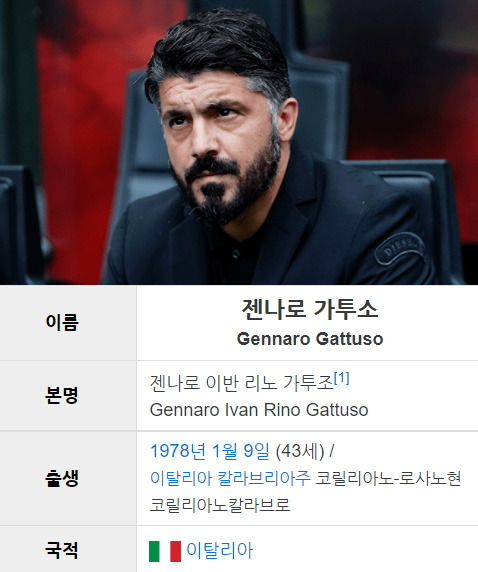The image size is (478, 572).
Task: Click the Korean title 젠나로 가투소
Action: click(x=310, y=309)
